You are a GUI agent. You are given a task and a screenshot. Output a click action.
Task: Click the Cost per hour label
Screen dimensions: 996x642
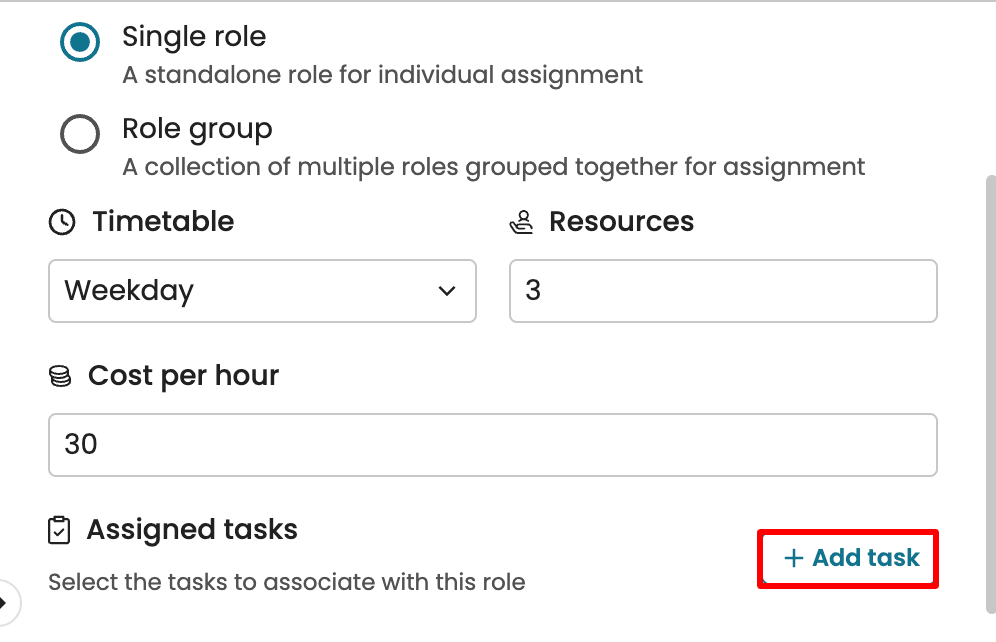tap(183, 377)
